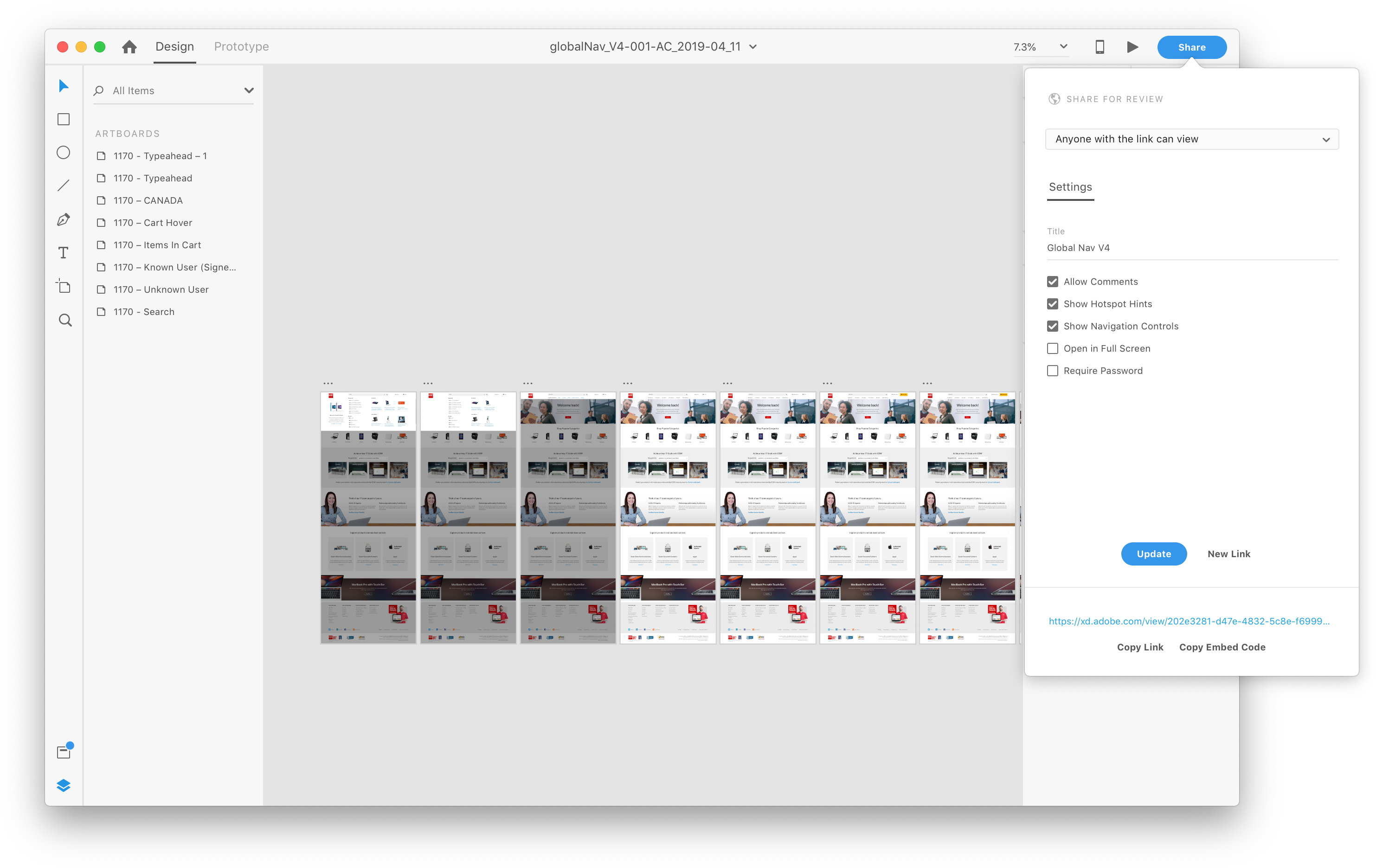The image size is (1376, 868).
Task: Open the Assets panel icon
Action: (64, 750)
